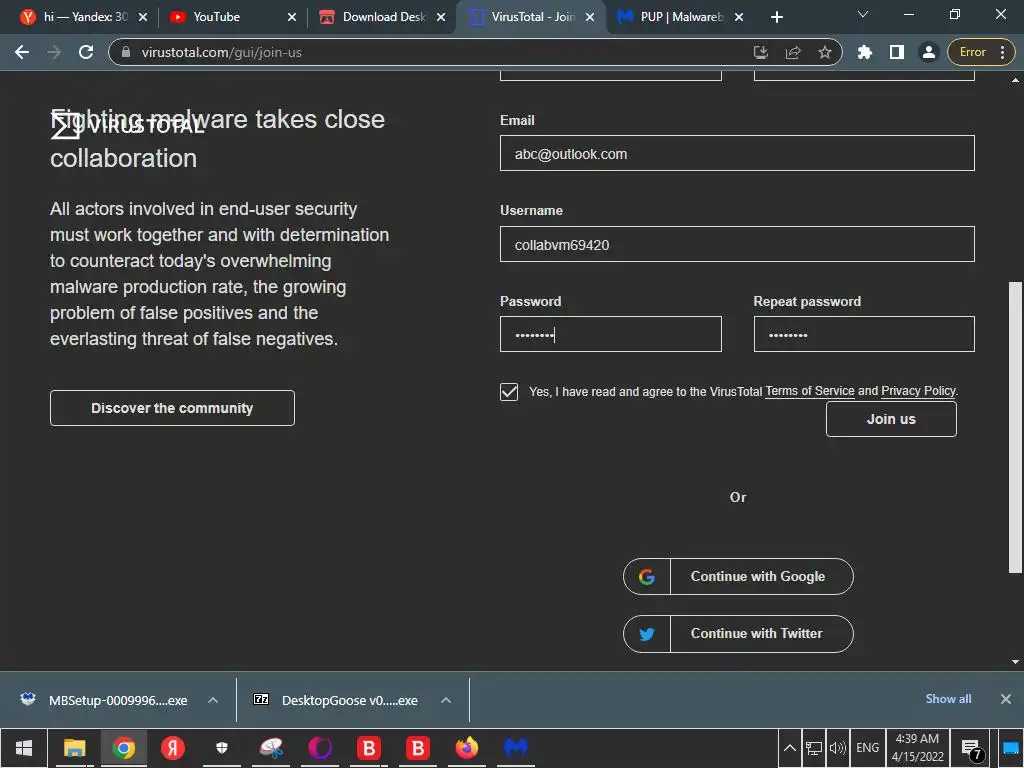Close the Yandex tab

coord(143,17)
